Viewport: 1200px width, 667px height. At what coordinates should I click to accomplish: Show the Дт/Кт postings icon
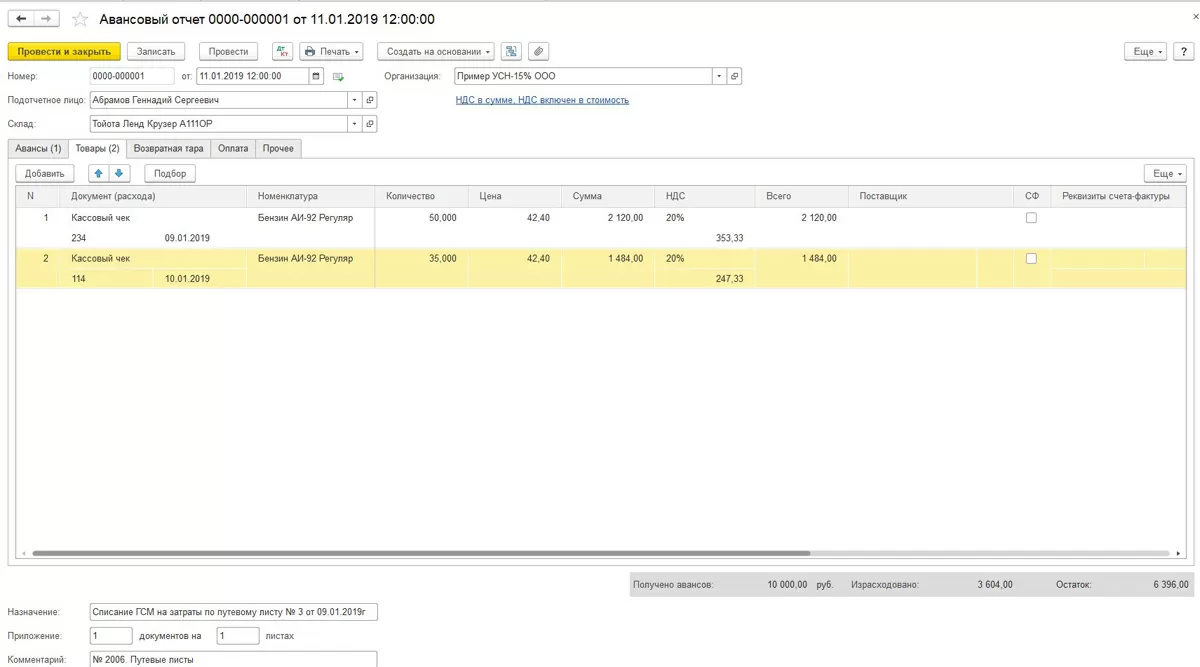click(282, 51)
